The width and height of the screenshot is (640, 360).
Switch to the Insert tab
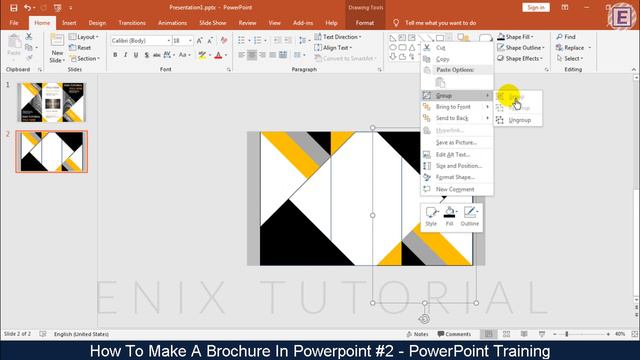coord(69,23)
